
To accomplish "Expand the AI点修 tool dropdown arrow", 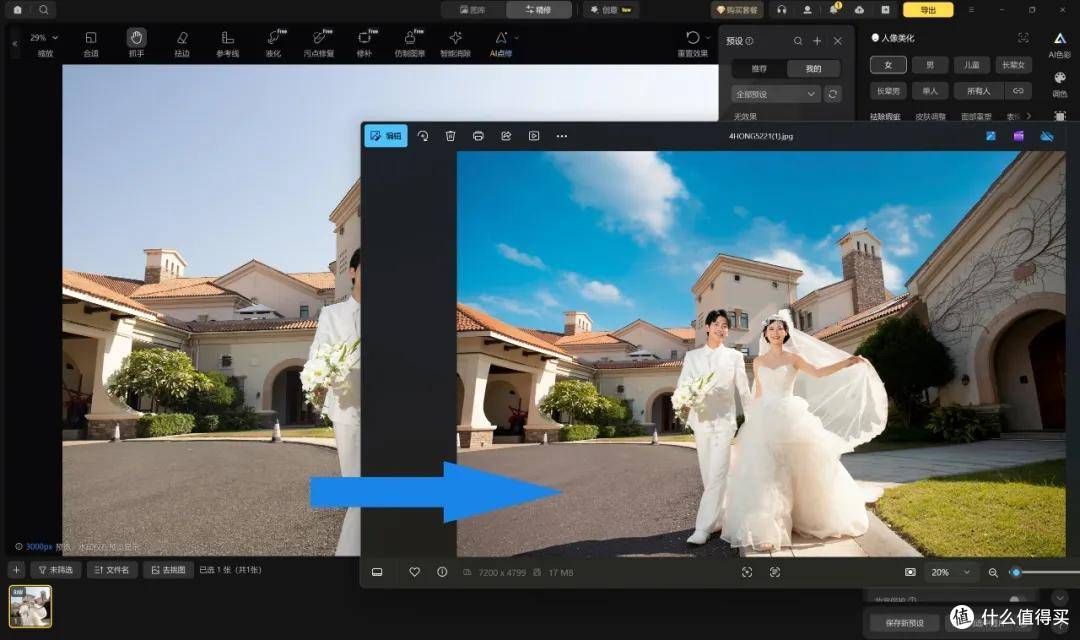I will (517, 38).
